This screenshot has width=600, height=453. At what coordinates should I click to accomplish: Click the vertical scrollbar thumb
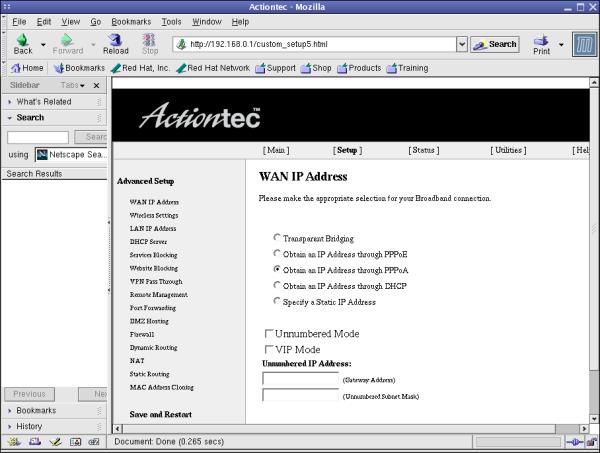594,228
